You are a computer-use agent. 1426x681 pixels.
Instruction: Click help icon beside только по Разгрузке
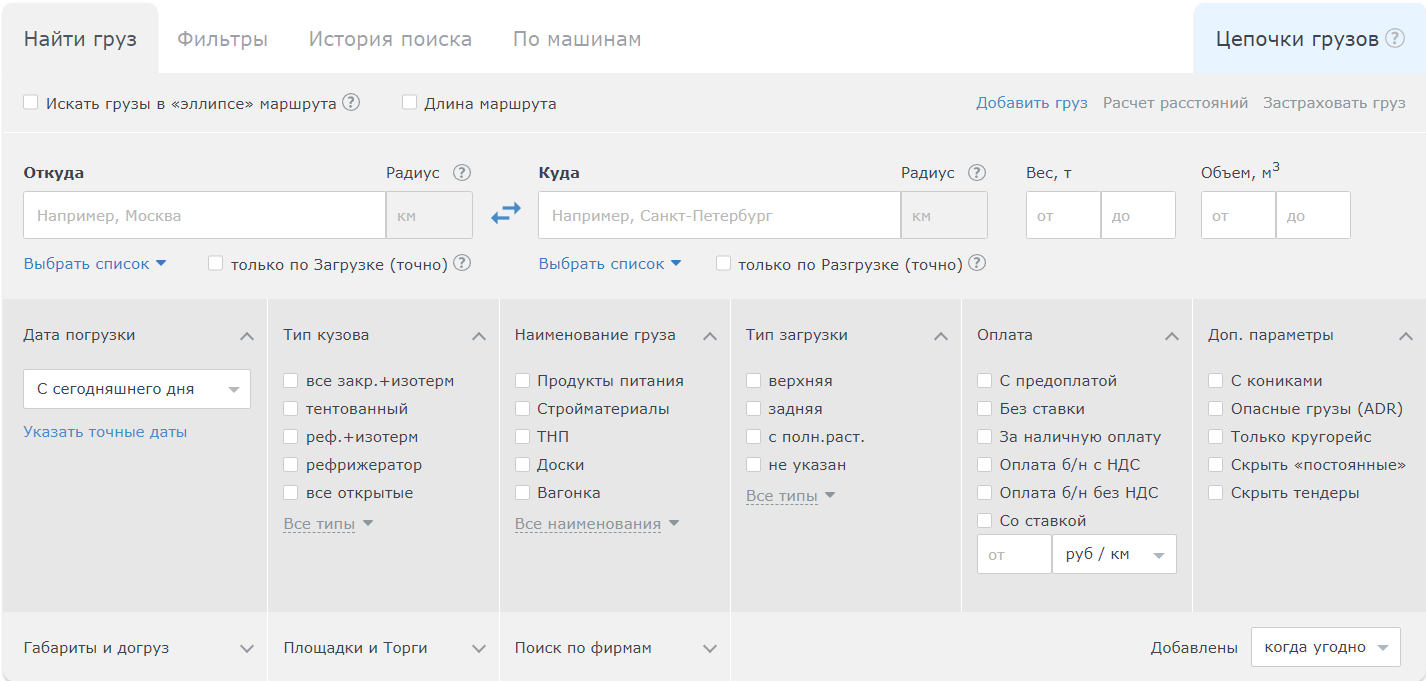[x=977, y=264]
